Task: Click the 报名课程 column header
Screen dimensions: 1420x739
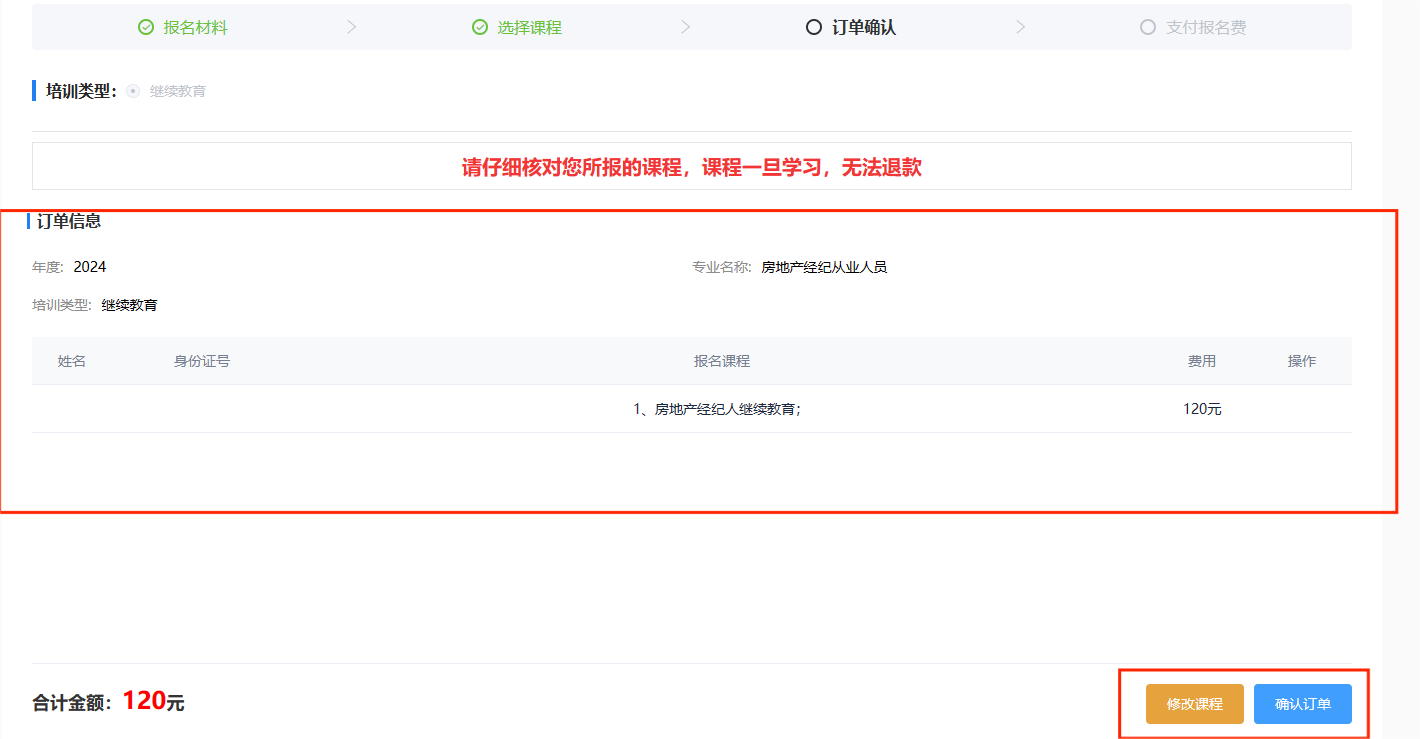Action: (x=722, y=361)
